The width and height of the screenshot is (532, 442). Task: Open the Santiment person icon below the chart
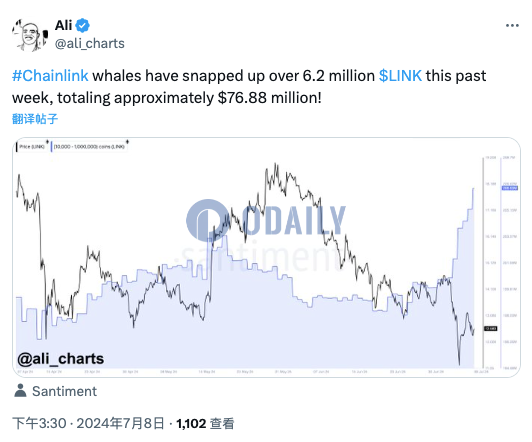(20, 391)
